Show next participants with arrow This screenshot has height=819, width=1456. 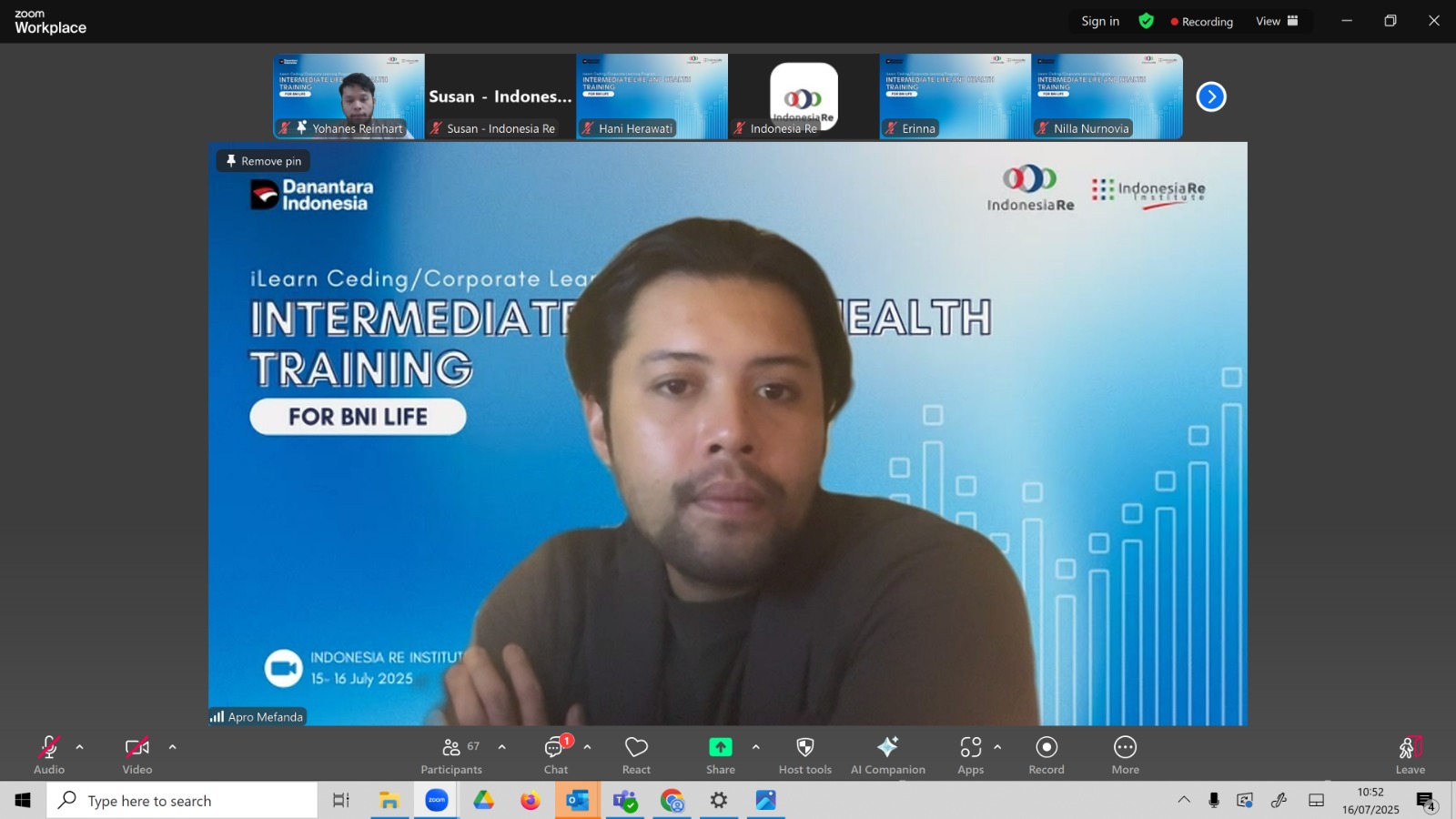click(1211, 96)
